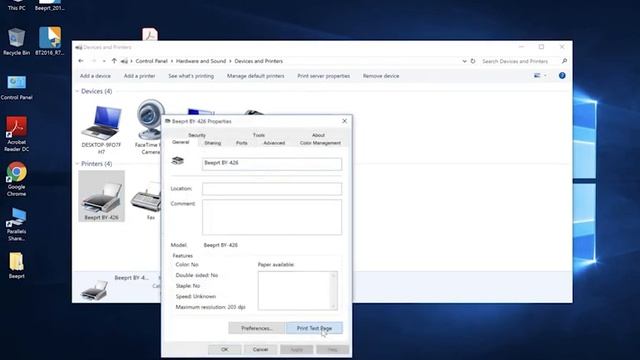Screen dimensions: 640x360
Task: Click Add a printer
Action: click(140, 76)
